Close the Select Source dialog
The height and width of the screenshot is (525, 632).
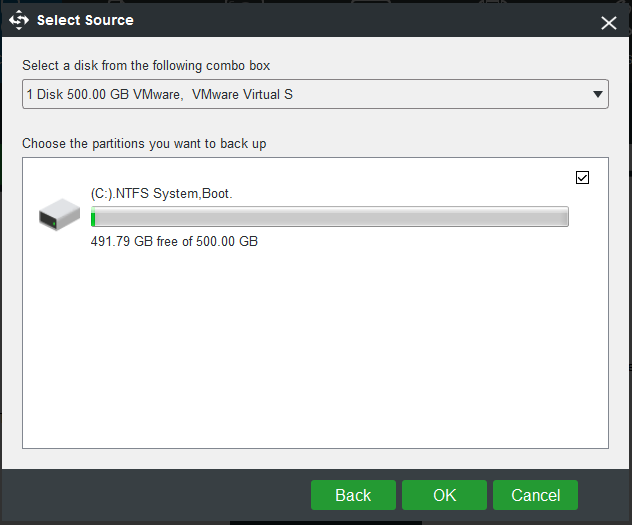coord(609,23)
